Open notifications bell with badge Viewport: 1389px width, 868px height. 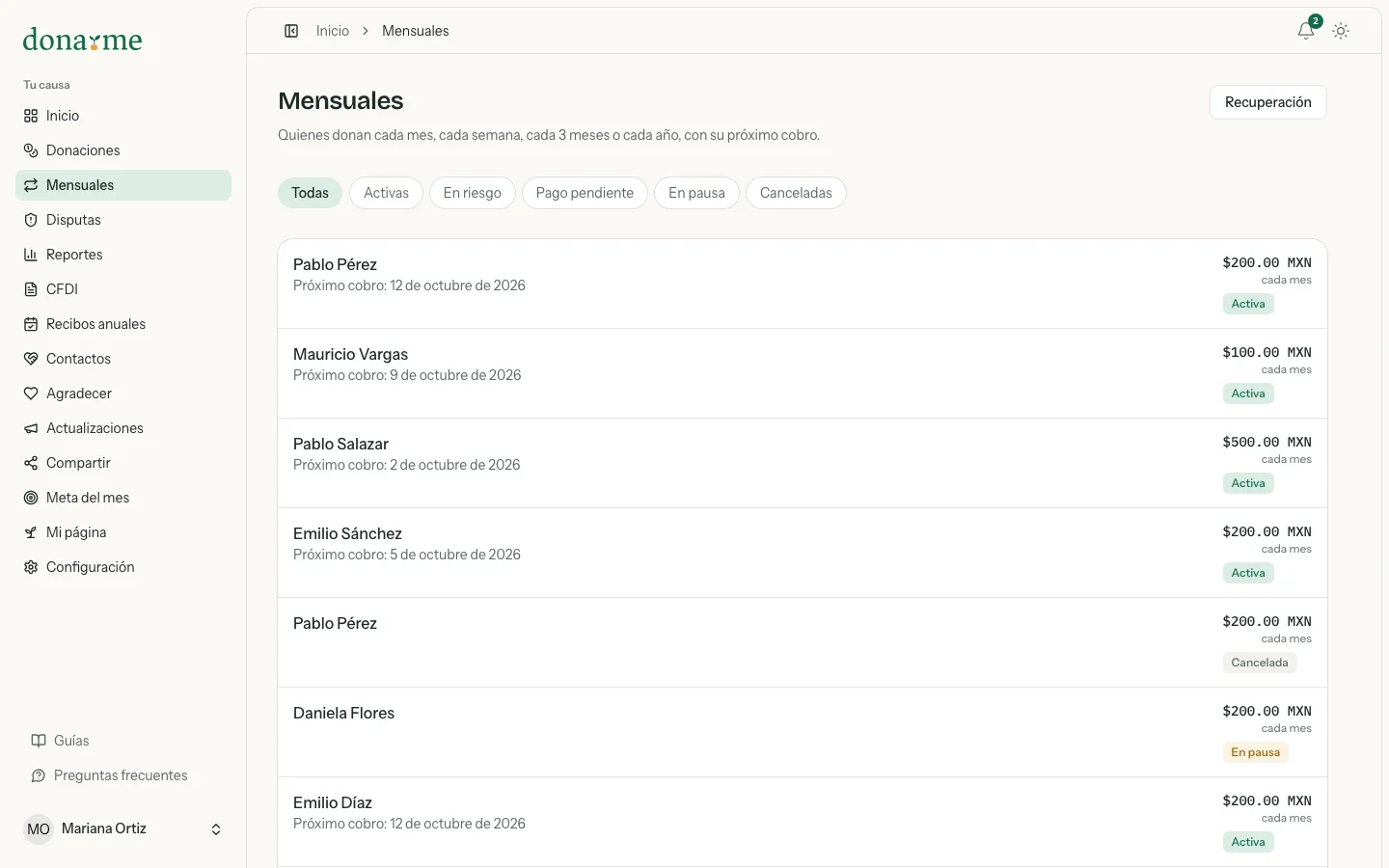tap(1306, 31)
